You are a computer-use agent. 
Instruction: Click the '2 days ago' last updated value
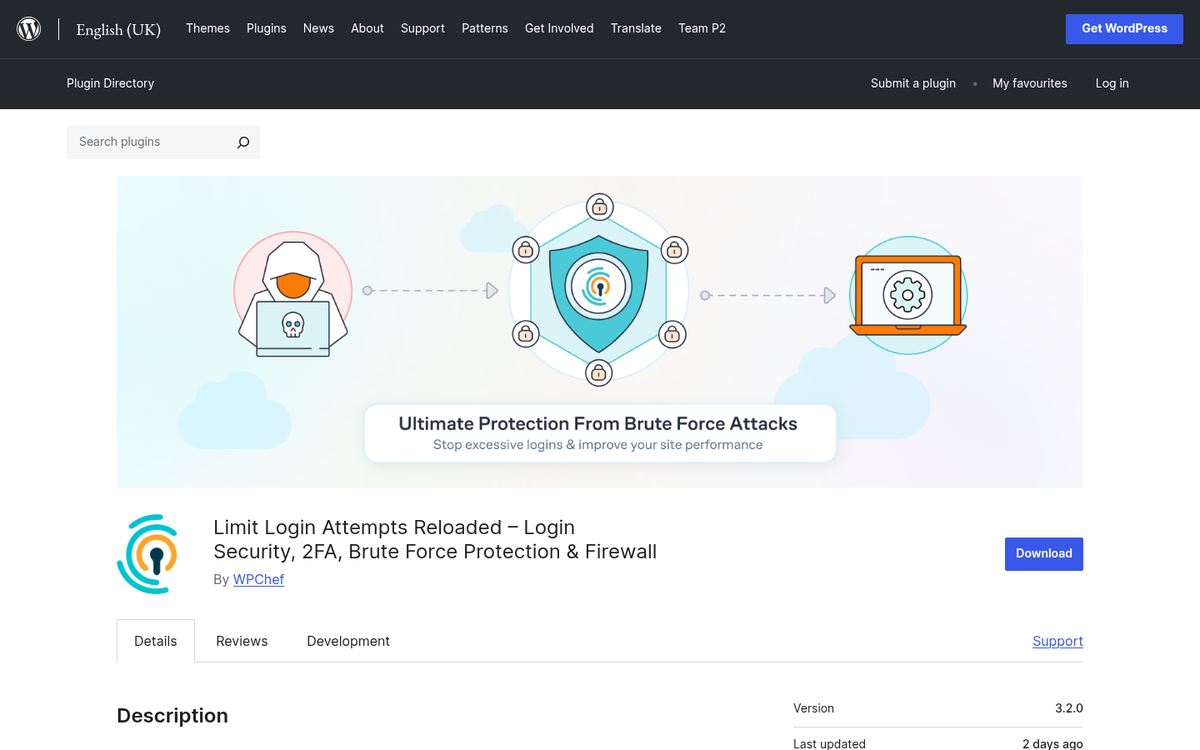(x=1053, y=744)
